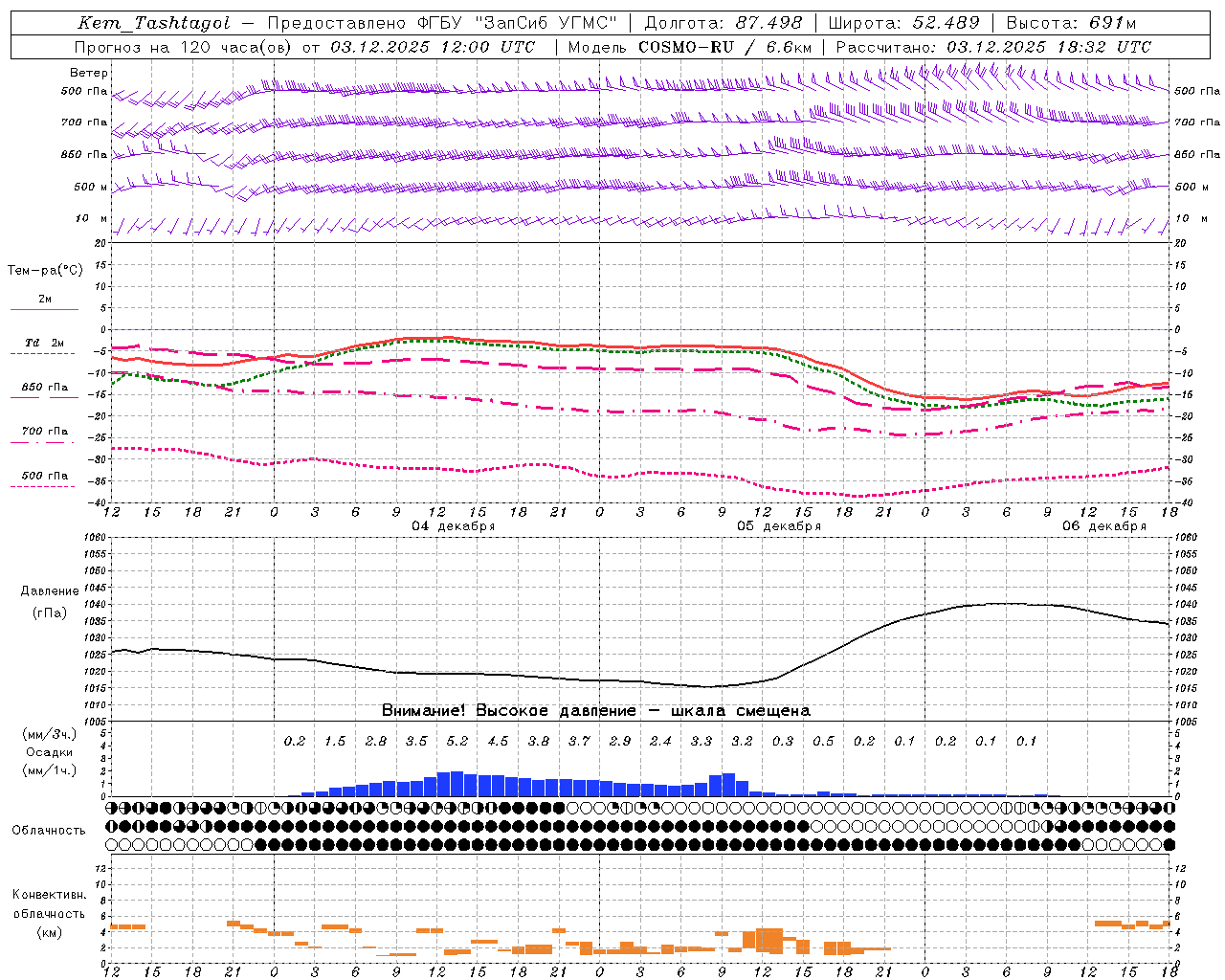The image size is (1225, 980).
Task: Click the 4.5 three-hour precipitation value
Action: point(498,741)
